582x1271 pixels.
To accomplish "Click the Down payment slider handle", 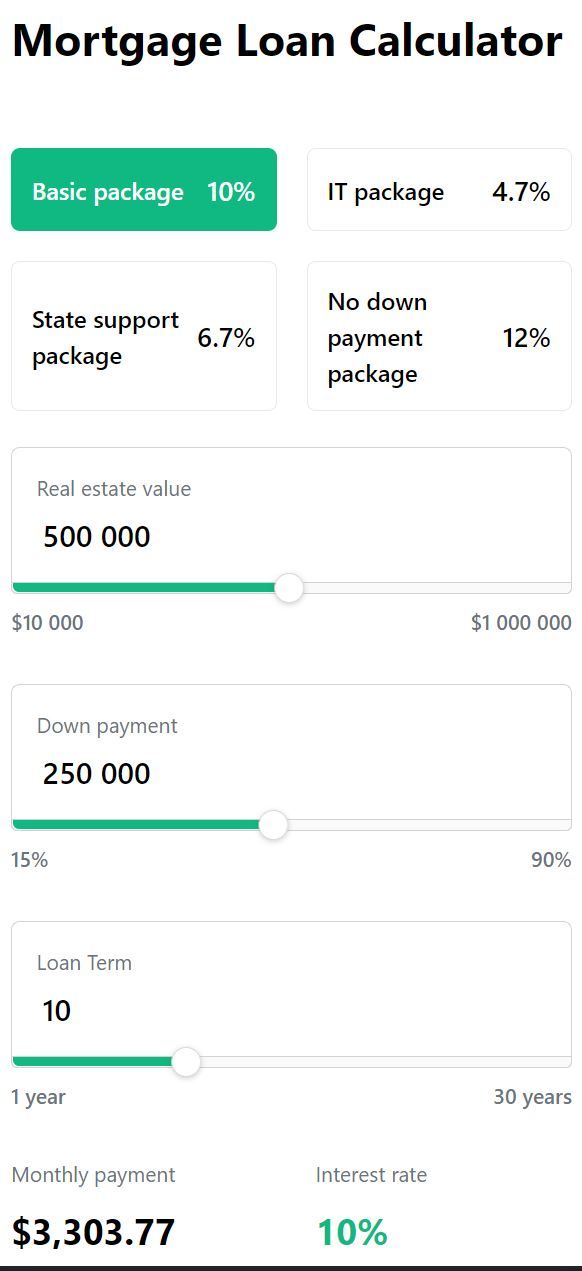I will [273, 825].
